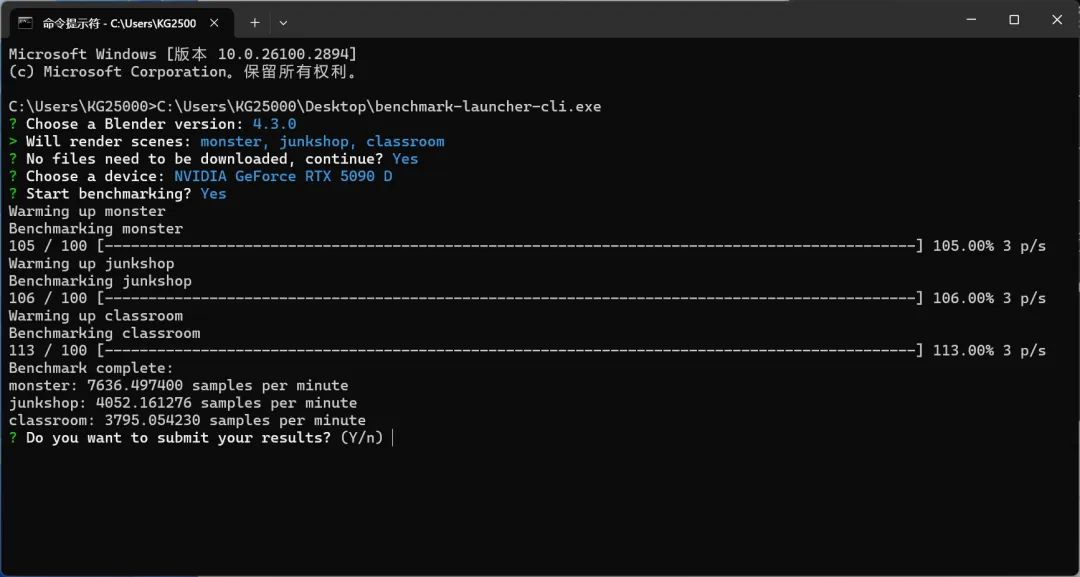Click the NVIDIA GeForce RTX 5090 D text

[x=283, y=176]
